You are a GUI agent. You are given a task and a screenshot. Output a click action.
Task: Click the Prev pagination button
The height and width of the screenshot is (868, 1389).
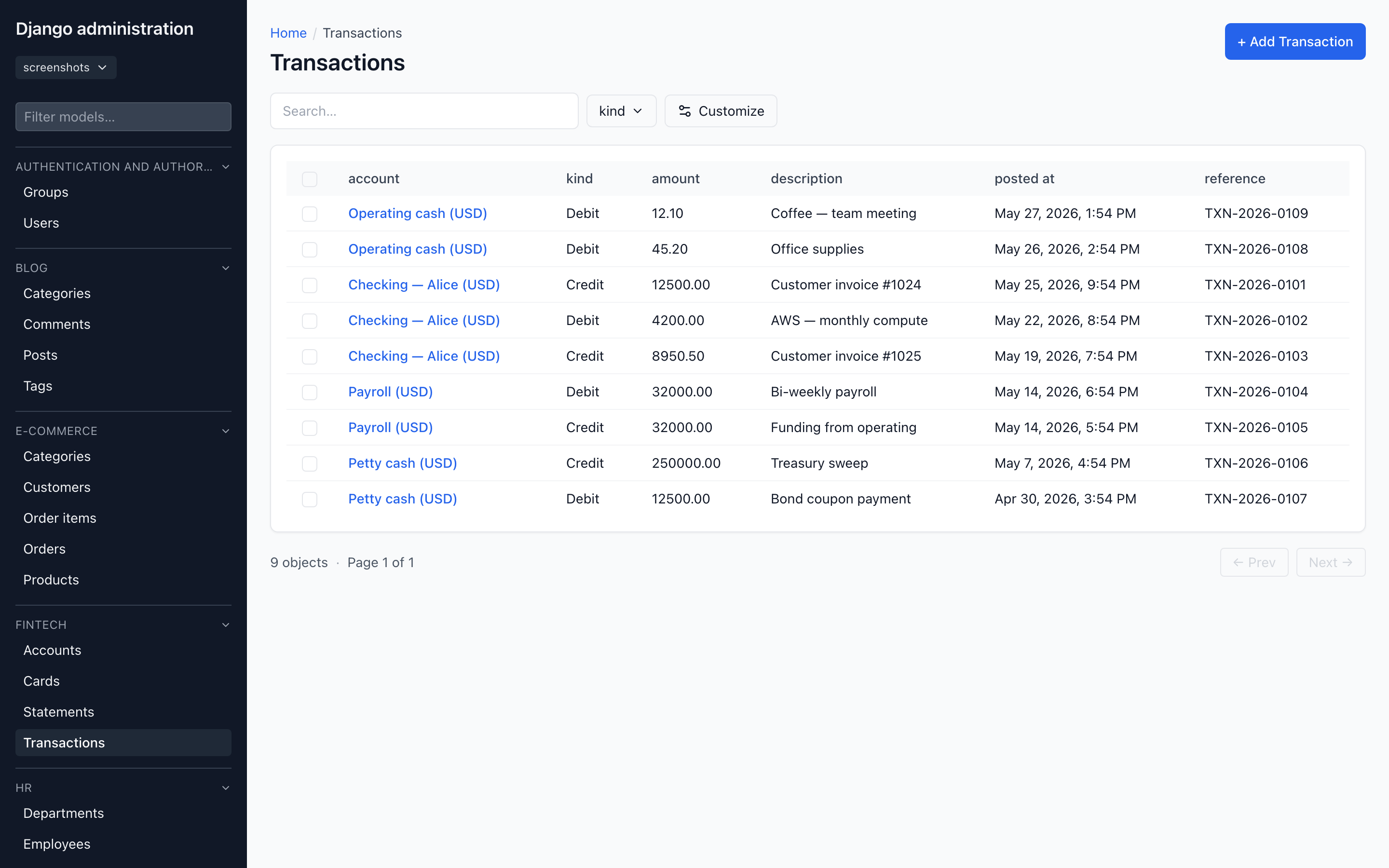[1254, 563]
